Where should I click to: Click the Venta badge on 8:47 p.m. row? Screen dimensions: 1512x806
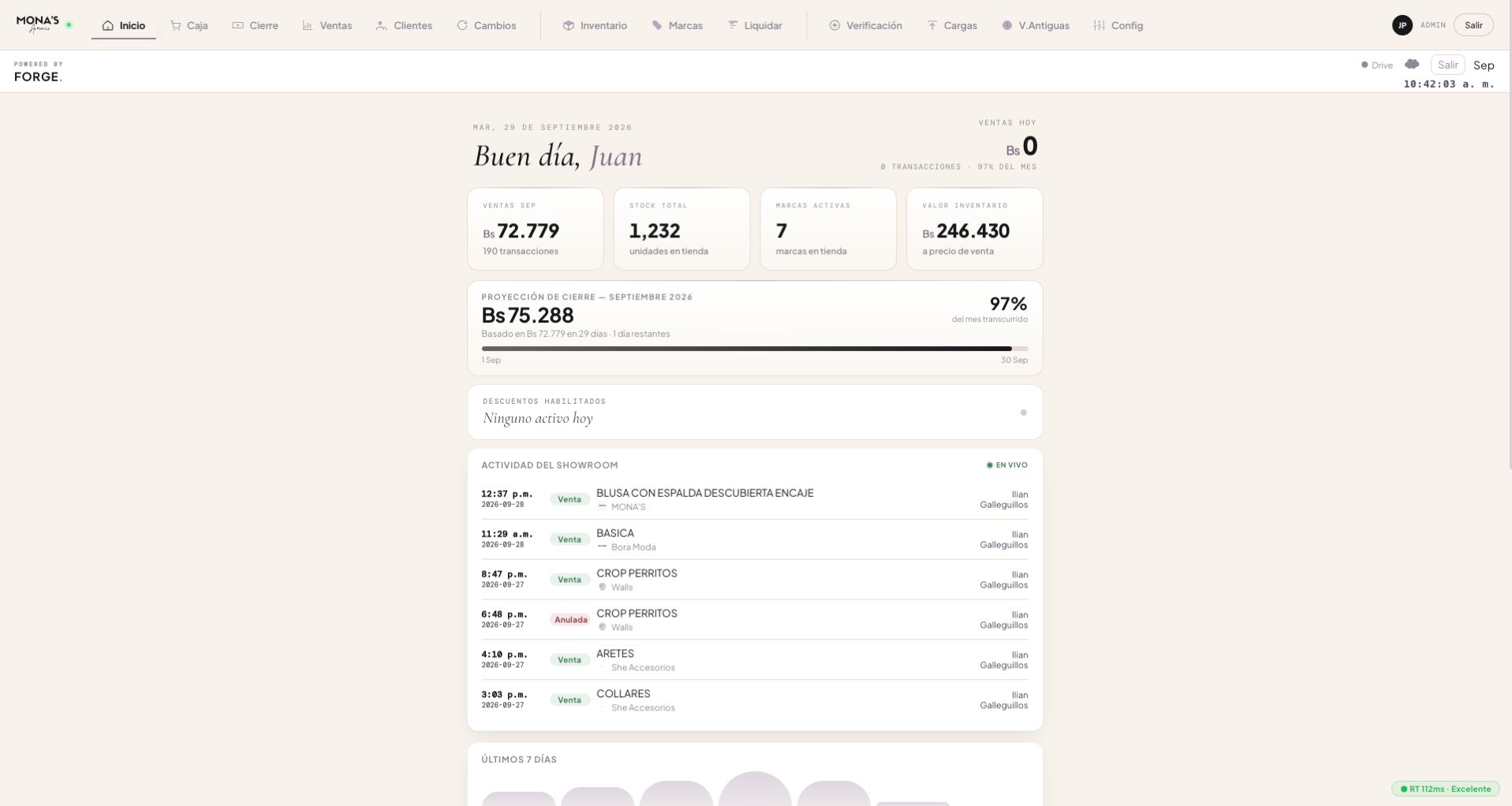pyautogui.click(x=569, y=580)
